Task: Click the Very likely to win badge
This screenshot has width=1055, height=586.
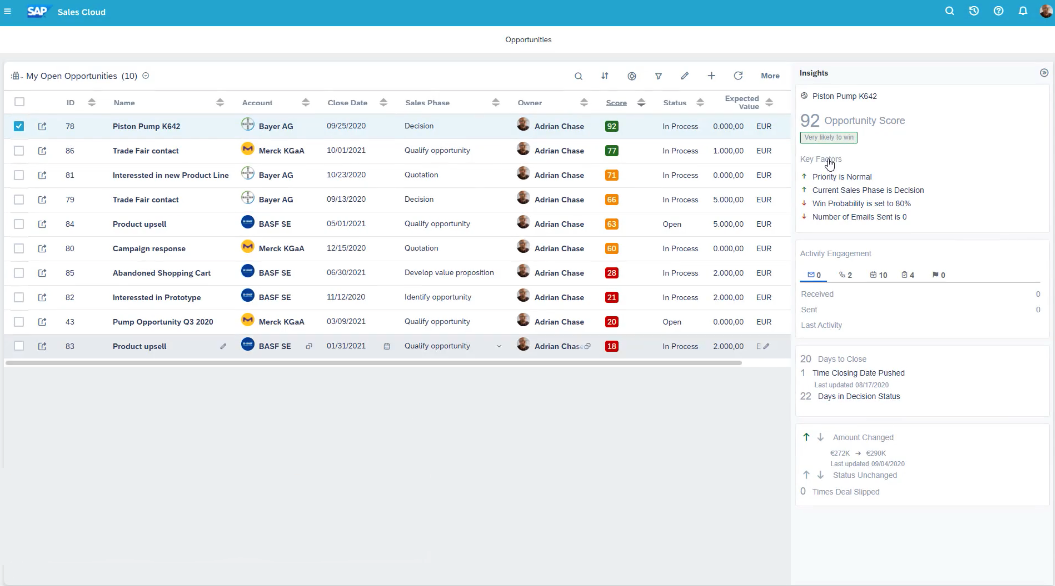Action: pos(829,137)
